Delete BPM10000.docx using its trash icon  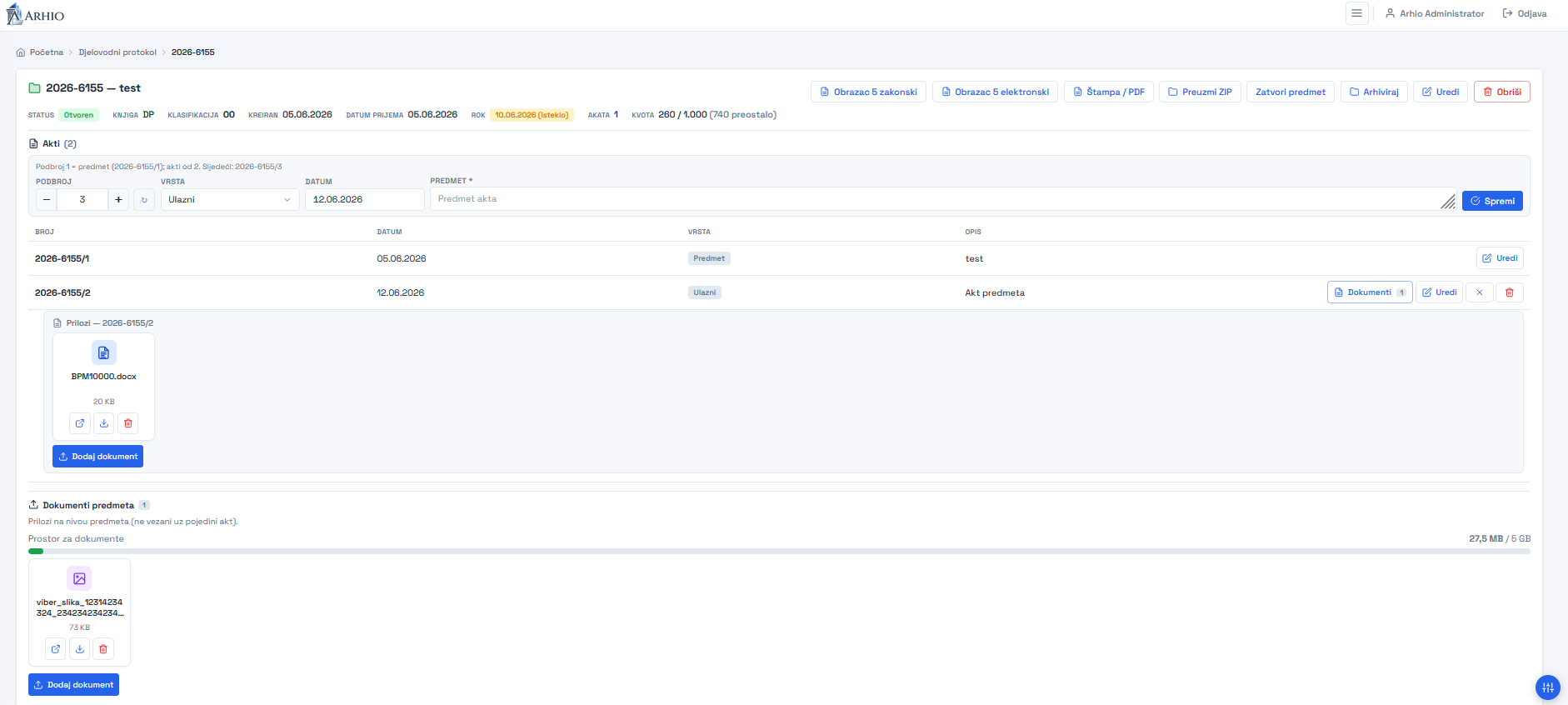click(128, 423)
